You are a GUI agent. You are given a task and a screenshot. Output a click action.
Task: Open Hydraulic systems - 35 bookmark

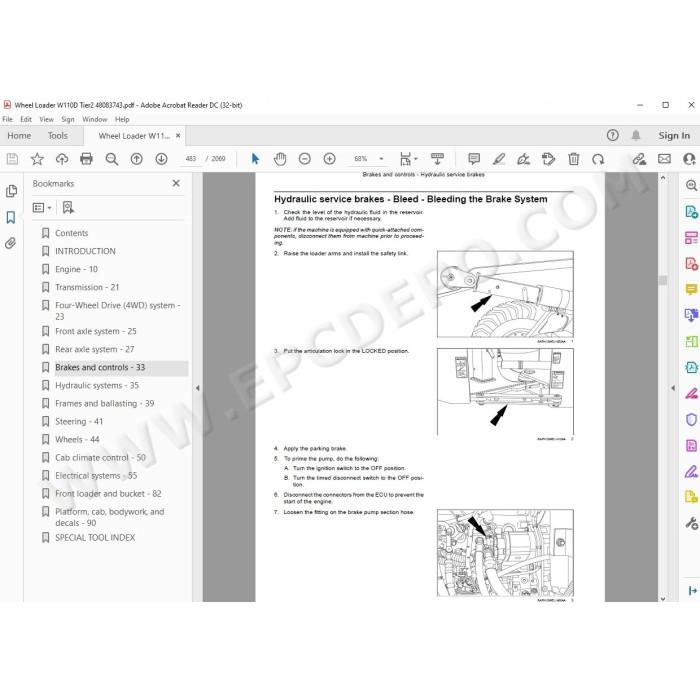click(97, 385)
